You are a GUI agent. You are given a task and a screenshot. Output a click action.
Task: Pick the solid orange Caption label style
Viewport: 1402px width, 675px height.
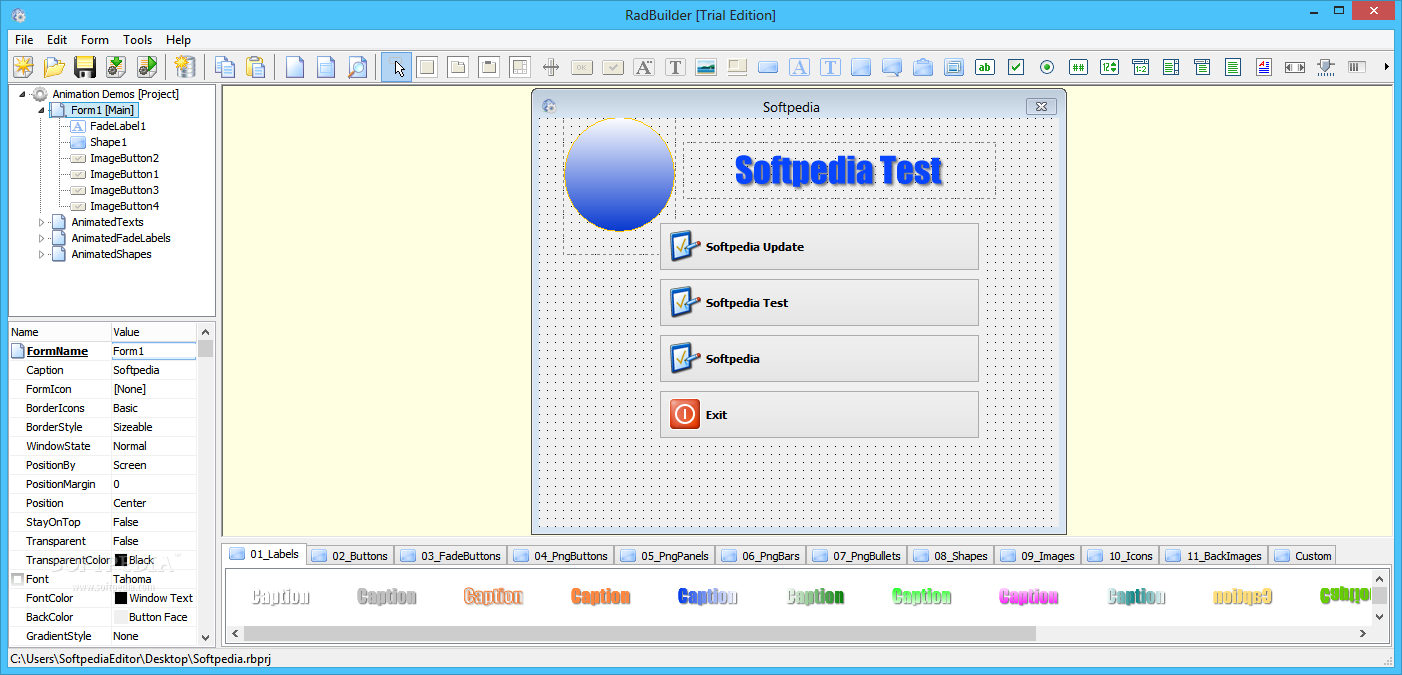coord(600,597)
